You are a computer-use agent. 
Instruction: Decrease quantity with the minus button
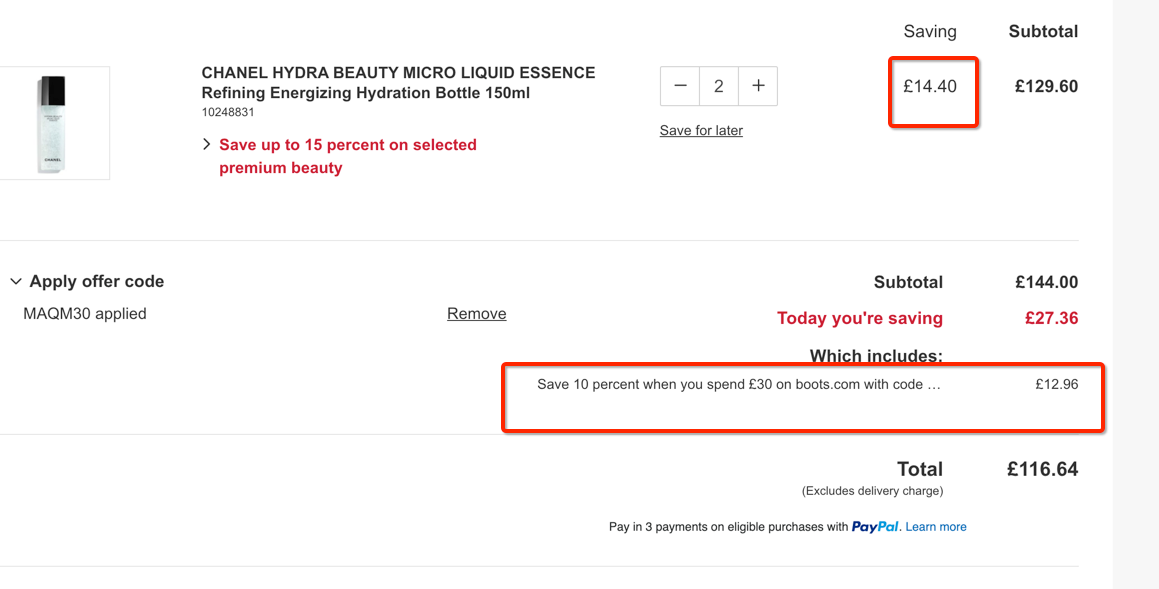(680, 86)
